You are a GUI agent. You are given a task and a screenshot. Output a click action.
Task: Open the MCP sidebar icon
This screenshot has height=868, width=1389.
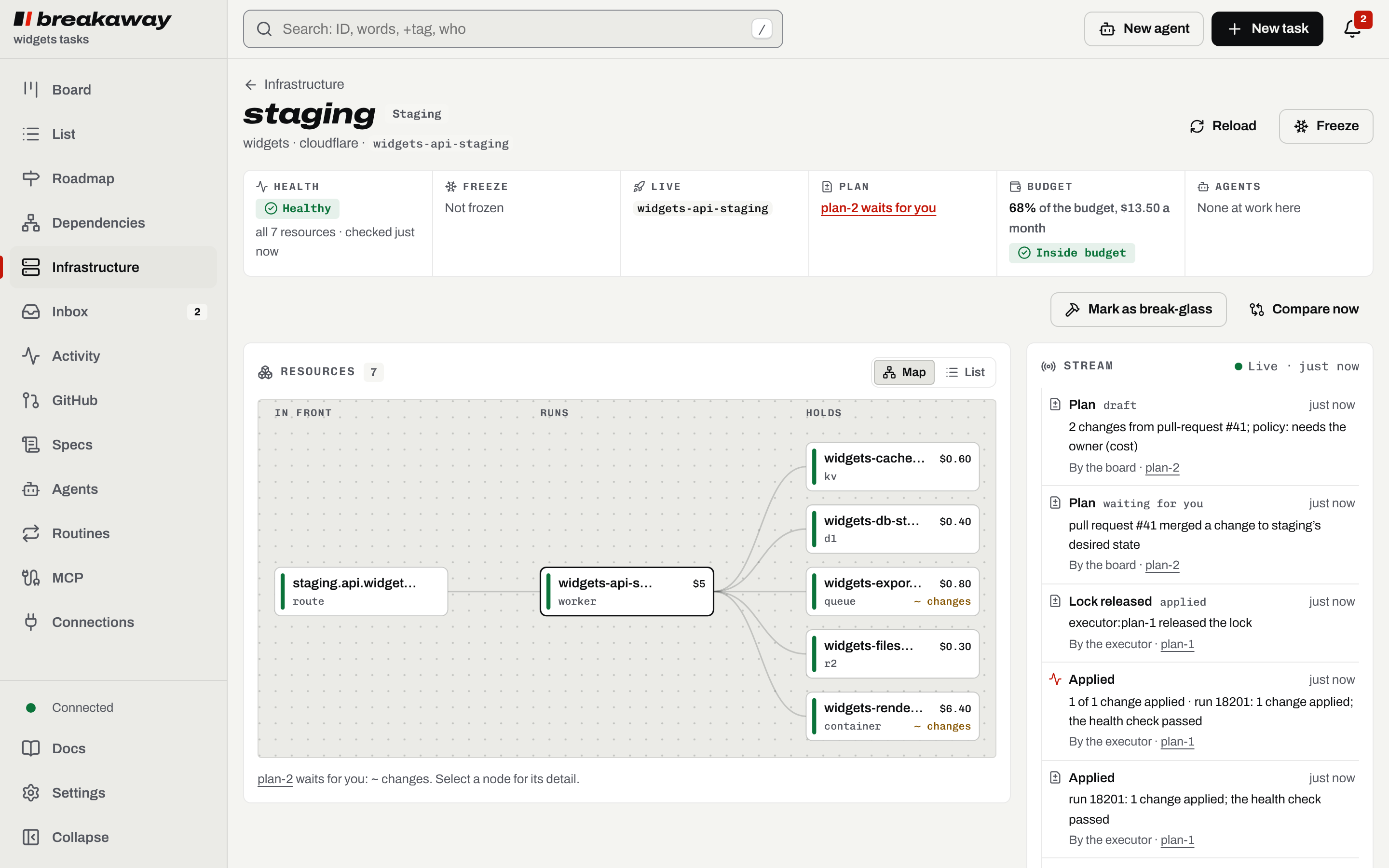(x=30, y=578)
